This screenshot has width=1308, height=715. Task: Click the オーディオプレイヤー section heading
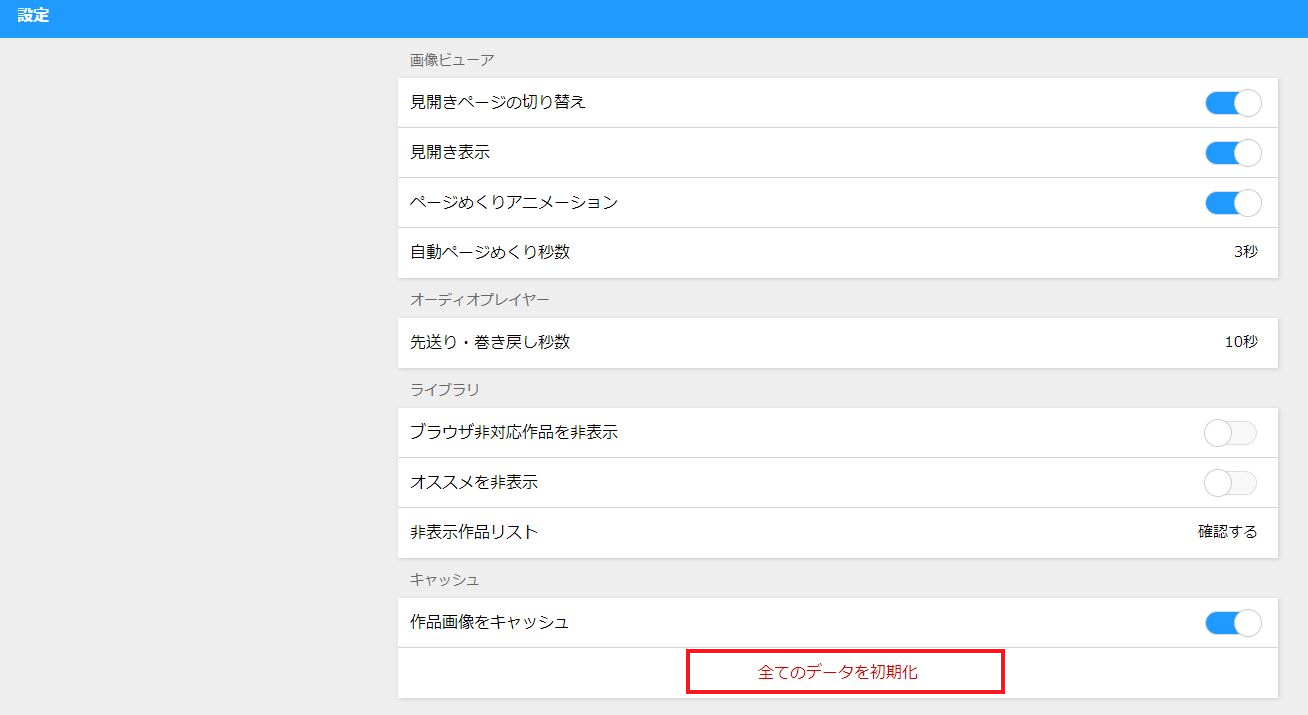[480, 299]
